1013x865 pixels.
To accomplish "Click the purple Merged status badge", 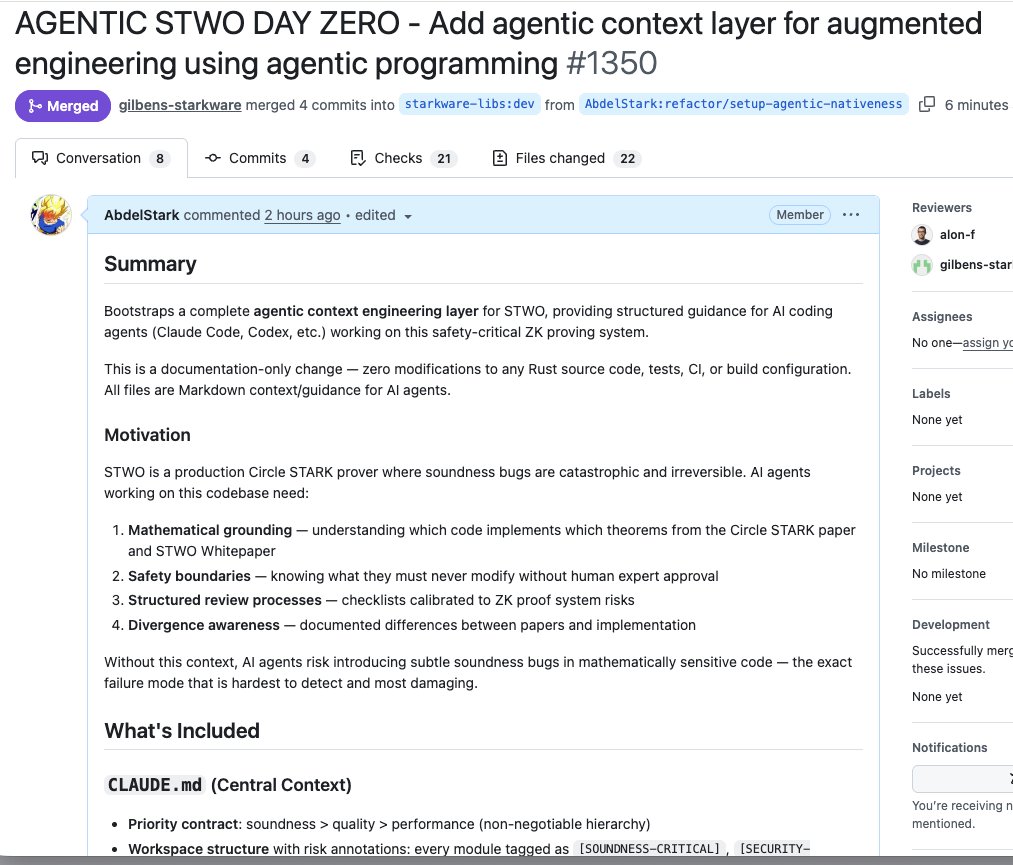I will coord(63,106).
